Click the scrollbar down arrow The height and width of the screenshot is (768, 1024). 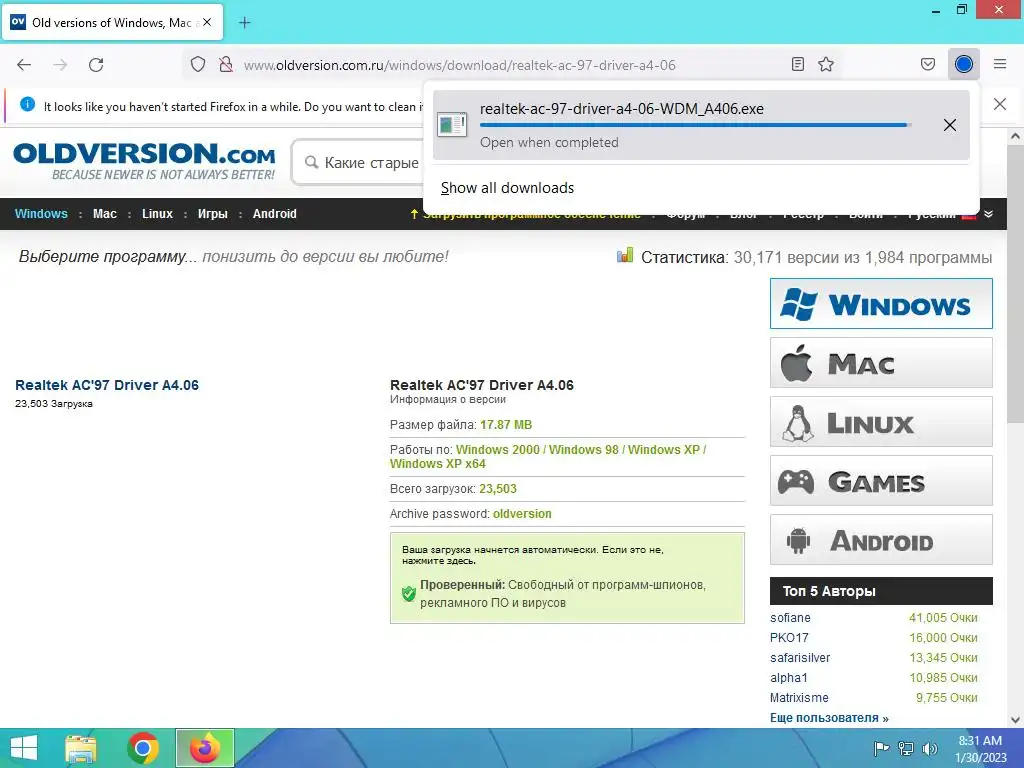(x=1015, y=720)
